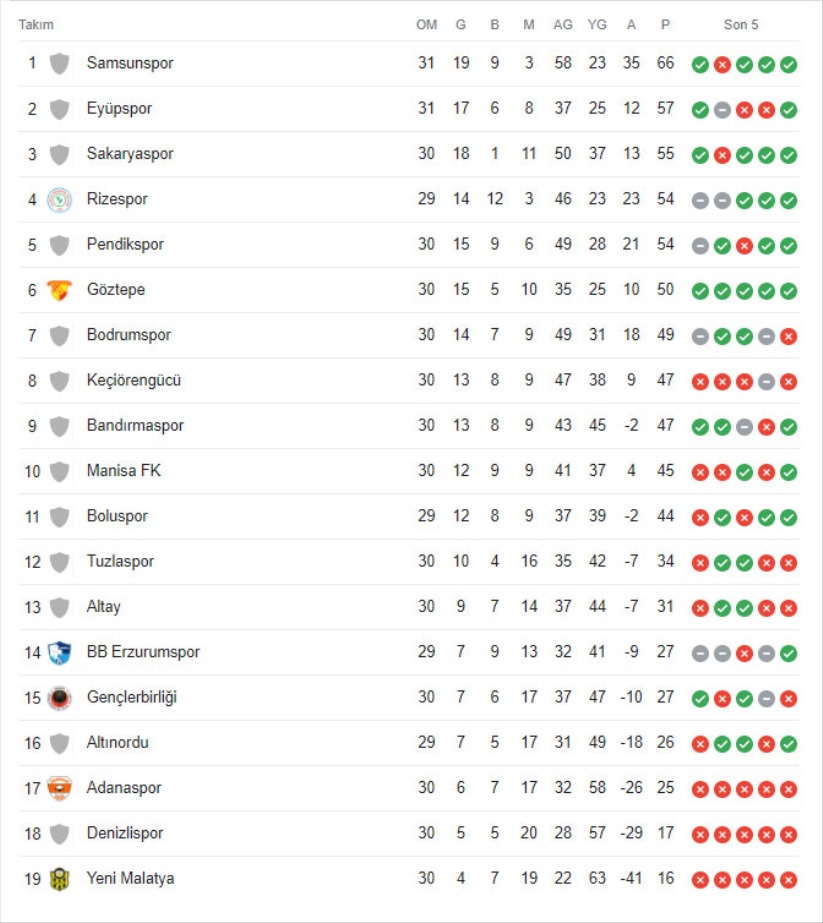
Task: Click Eyüpspor's grey draw icon in Son 5
Action: click(x=722, y=109)
